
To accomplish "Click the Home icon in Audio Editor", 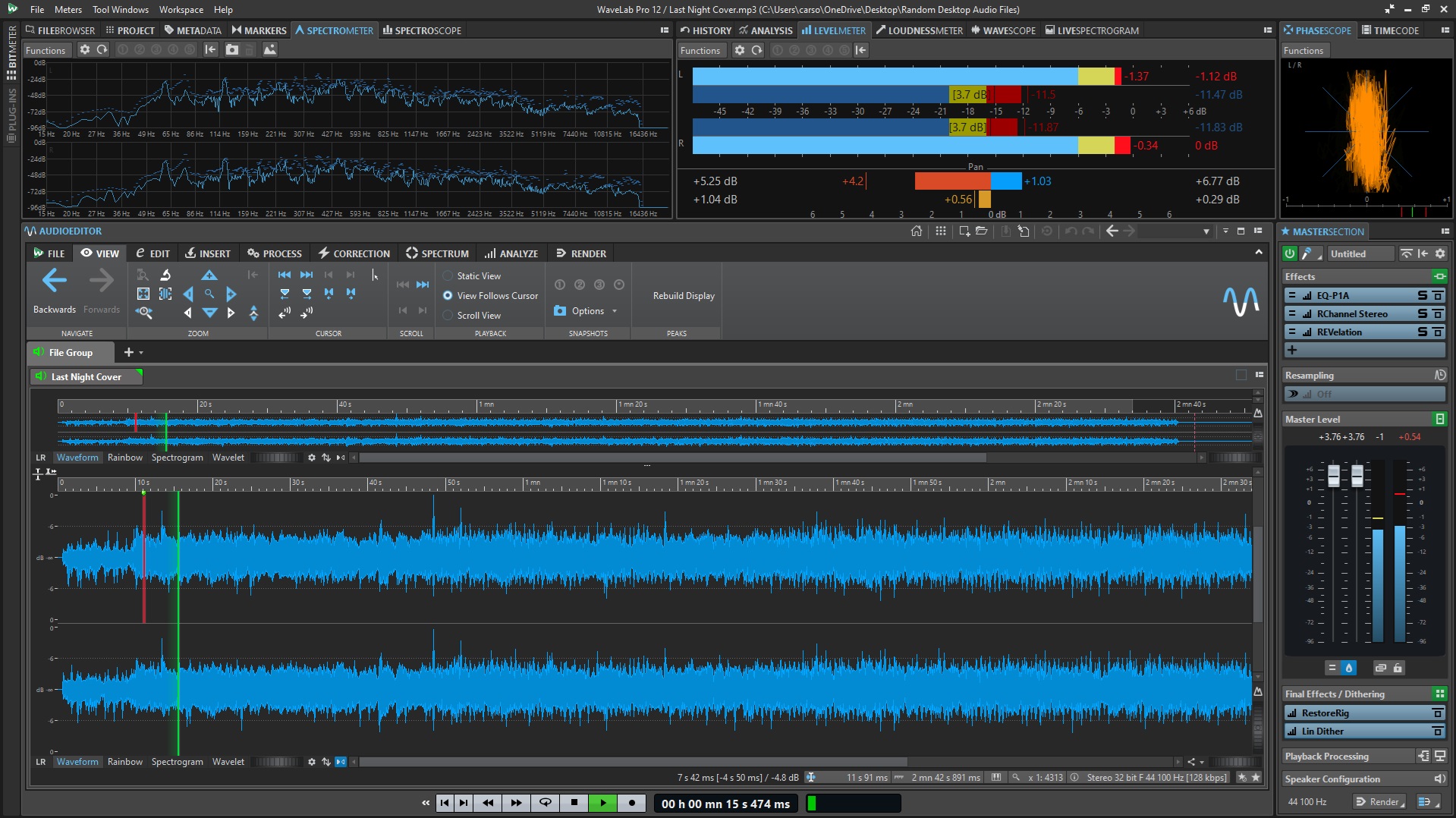I will [x=917, y=231].
